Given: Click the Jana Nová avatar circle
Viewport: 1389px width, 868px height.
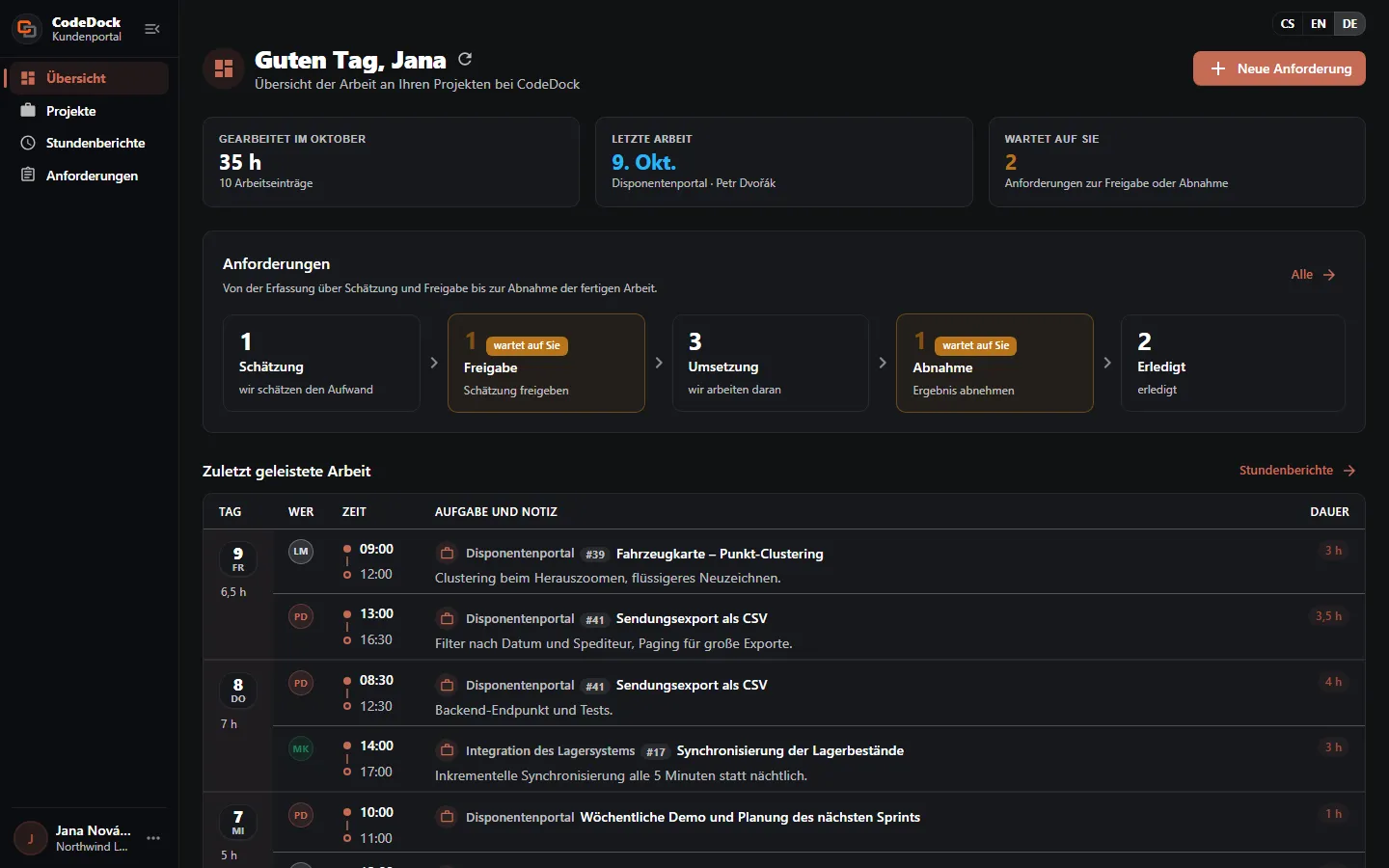Looking at the screenshot, I should [31, 838].
